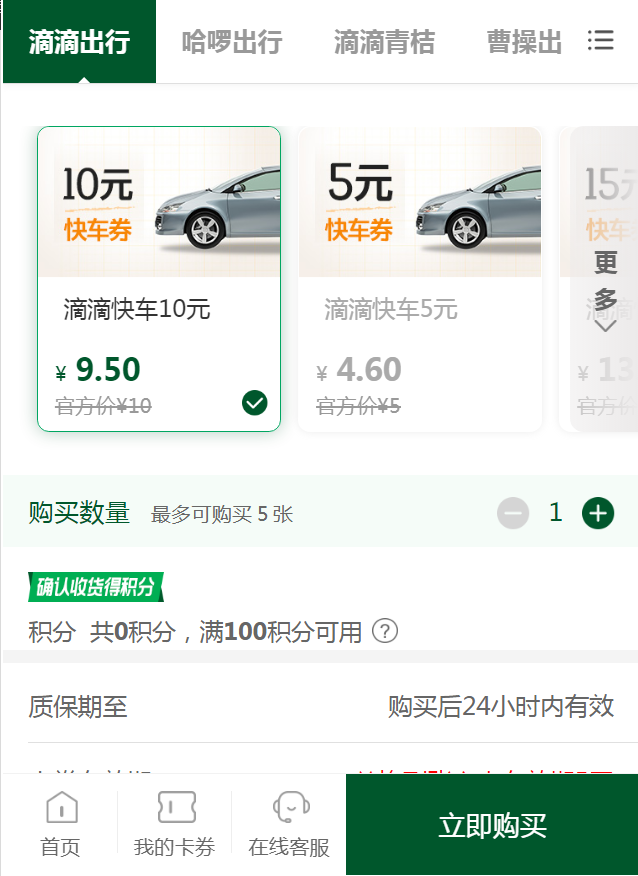Switch to the 曹操出行 tab
This screenshot has height=876, width=638.
pos(524,42)
